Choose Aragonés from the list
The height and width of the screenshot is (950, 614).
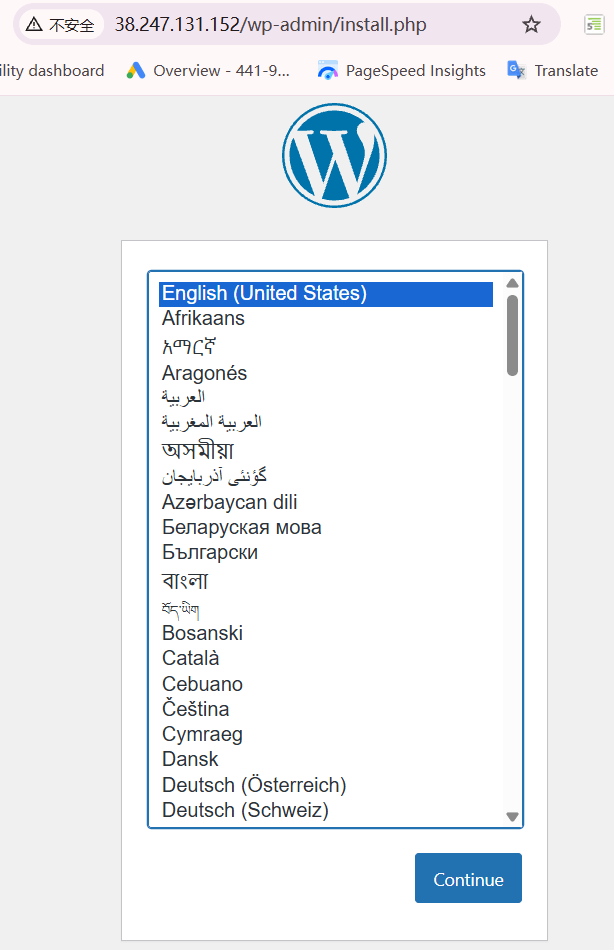tap(326, 373)
